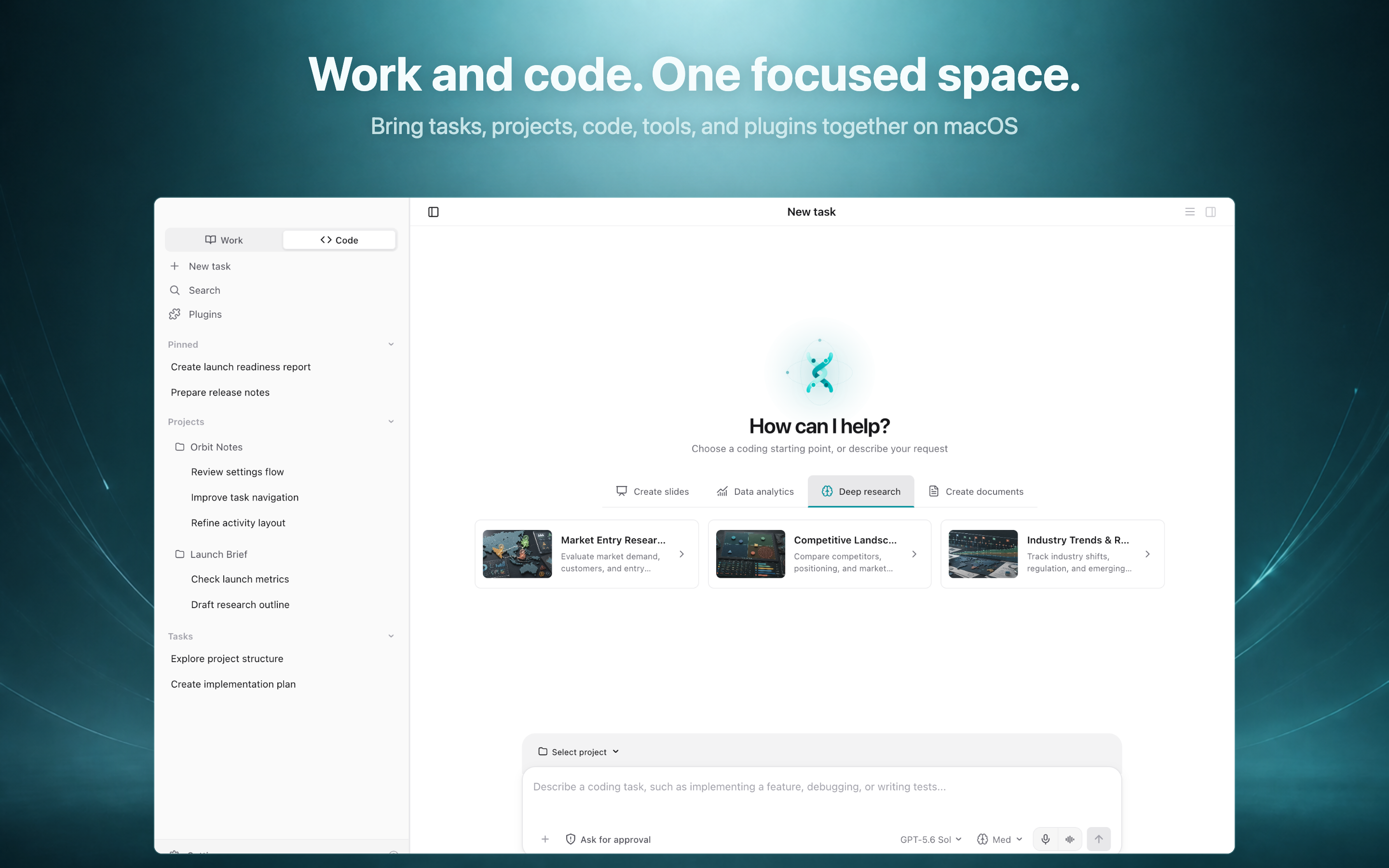Start dictation with the microphone icon
The width and height of the screenshot is (1389, 868).
point(1045,839)
